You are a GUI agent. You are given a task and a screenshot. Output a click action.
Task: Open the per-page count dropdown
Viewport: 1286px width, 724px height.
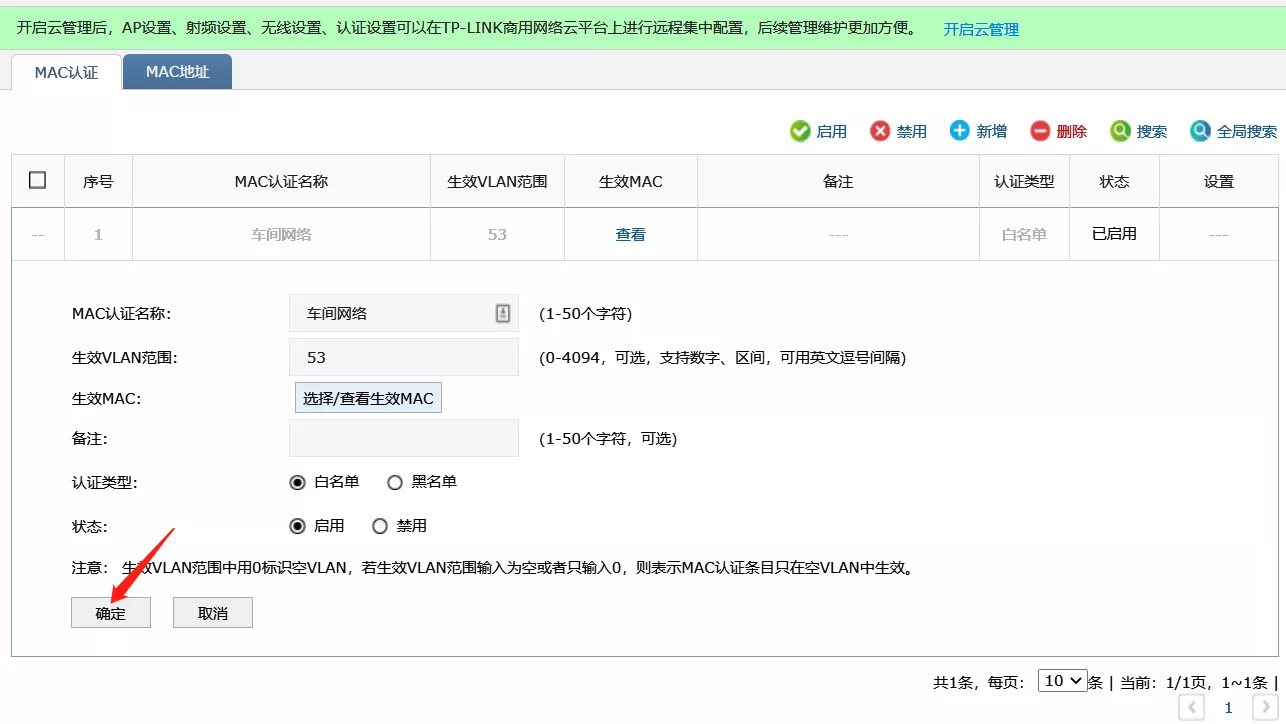(x=1062, y=681)
